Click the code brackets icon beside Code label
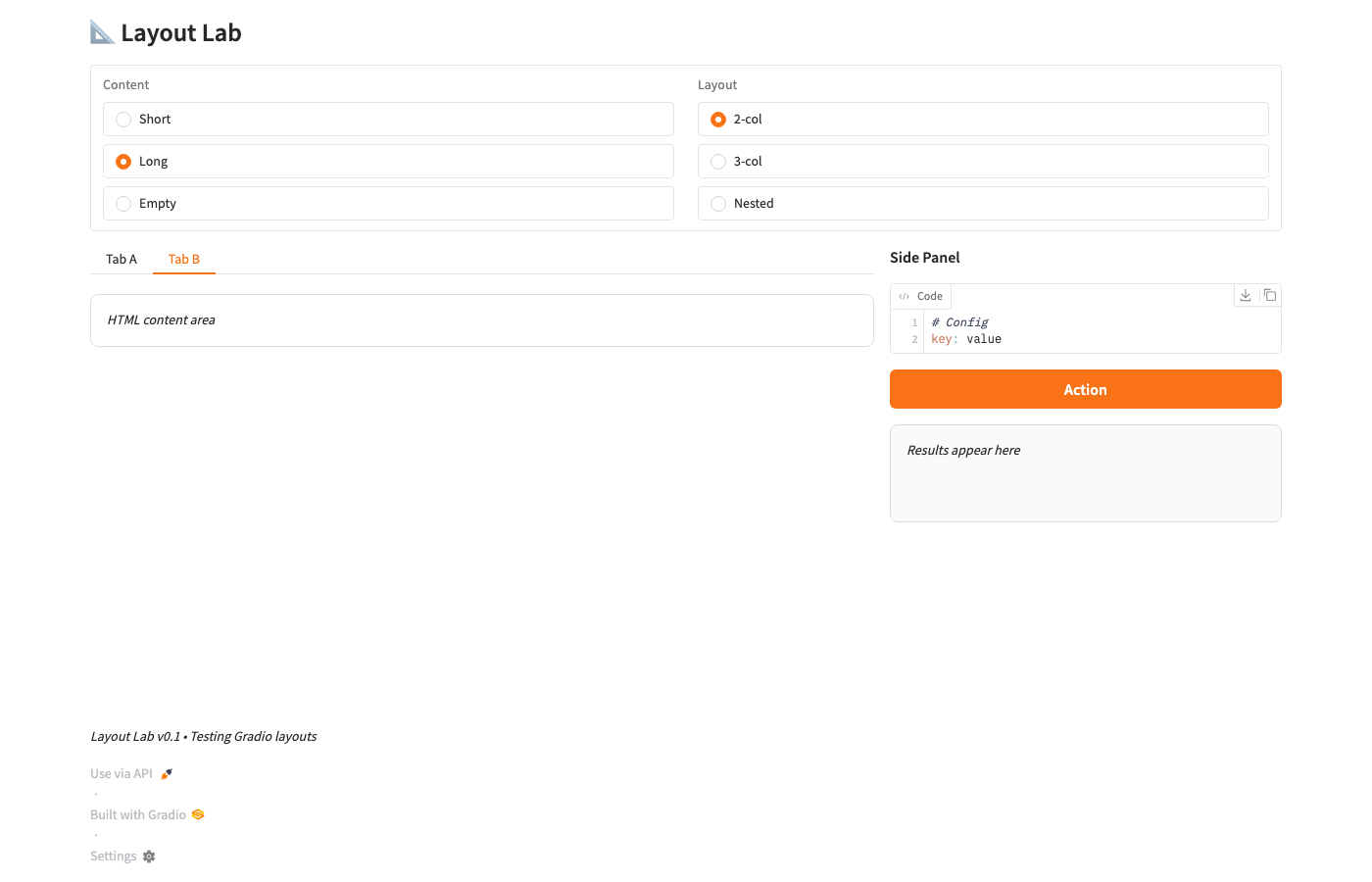Image resolution: width=1372 pixels, height=882 pixels. [x=904, y=296]
